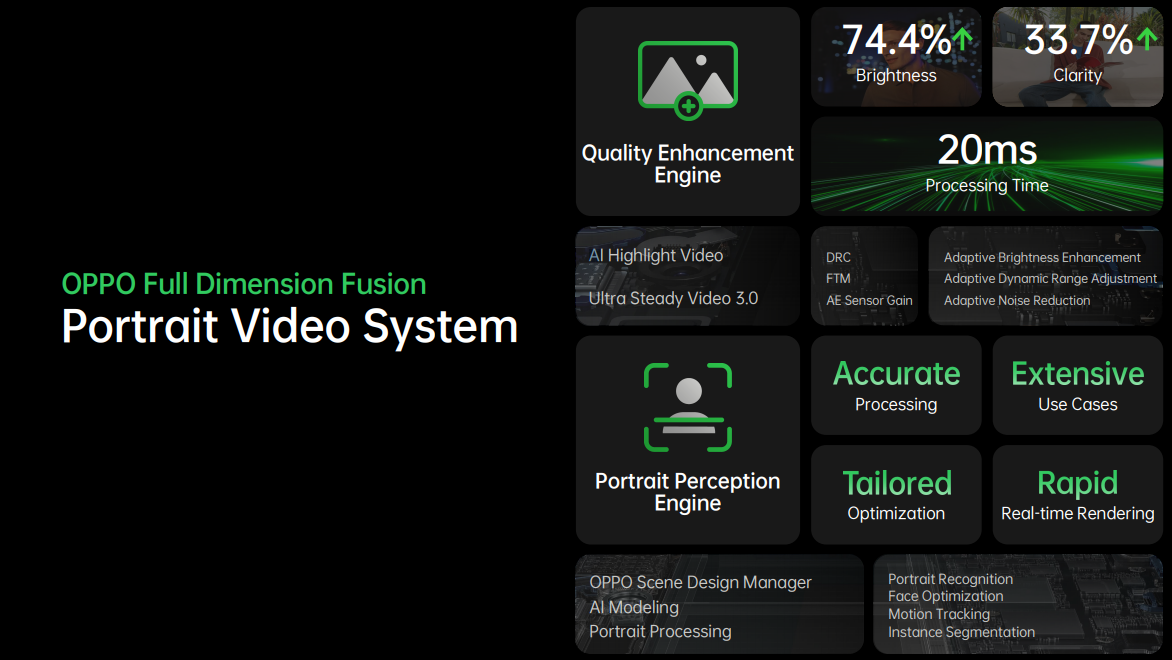Screen dimensions: 1172x660
Task: Click 'Ultra Steady Video 3.0' text
Action: 673,298
